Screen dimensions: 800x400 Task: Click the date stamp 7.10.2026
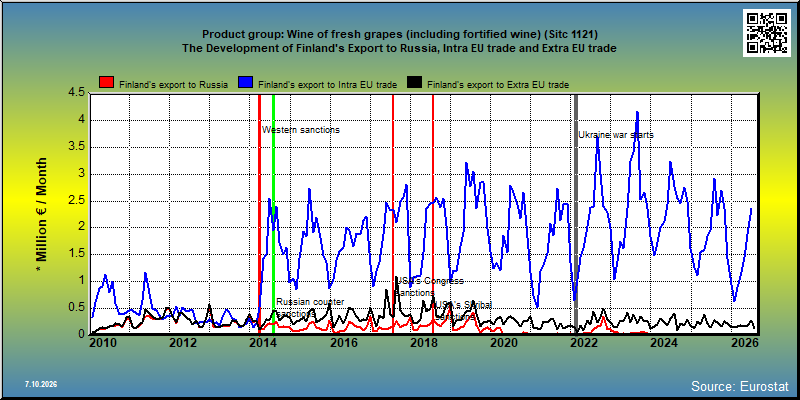pos(40,384)
